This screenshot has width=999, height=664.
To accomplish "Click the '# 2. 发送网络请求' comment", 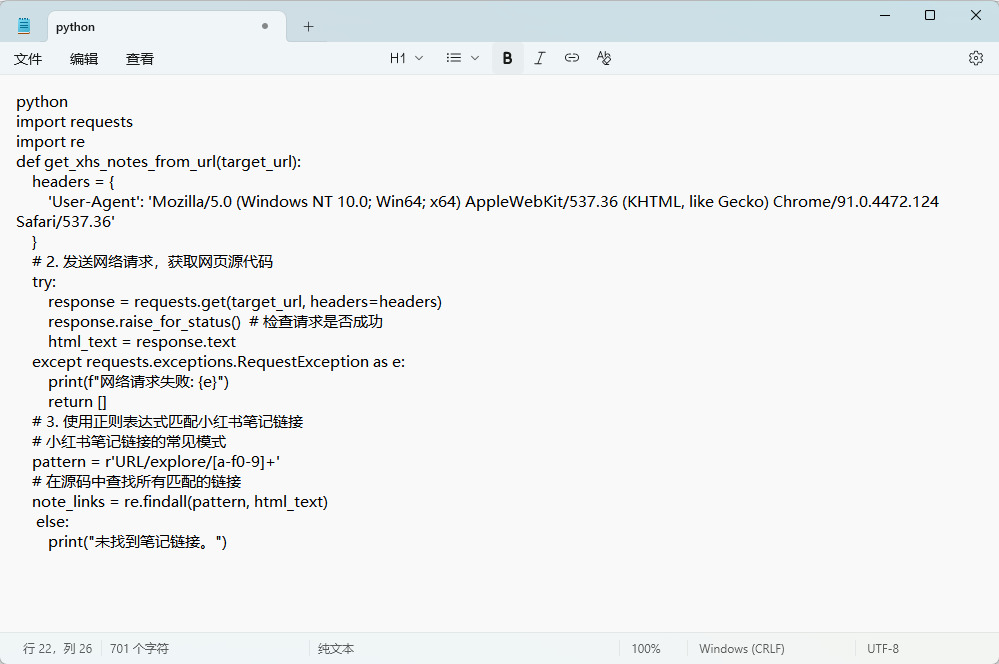I will 152,262.
